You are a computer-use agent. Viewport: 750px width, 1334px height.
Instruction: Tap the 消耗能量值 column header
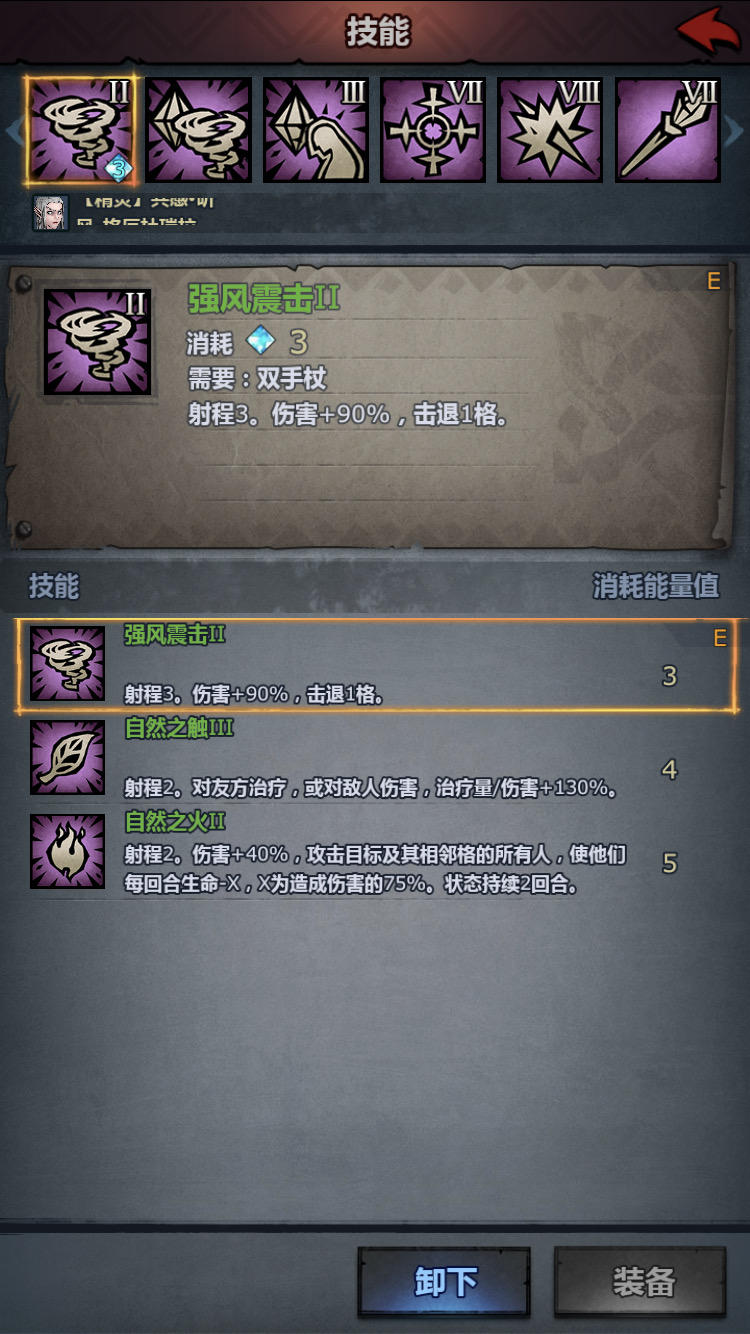[656, 586]
